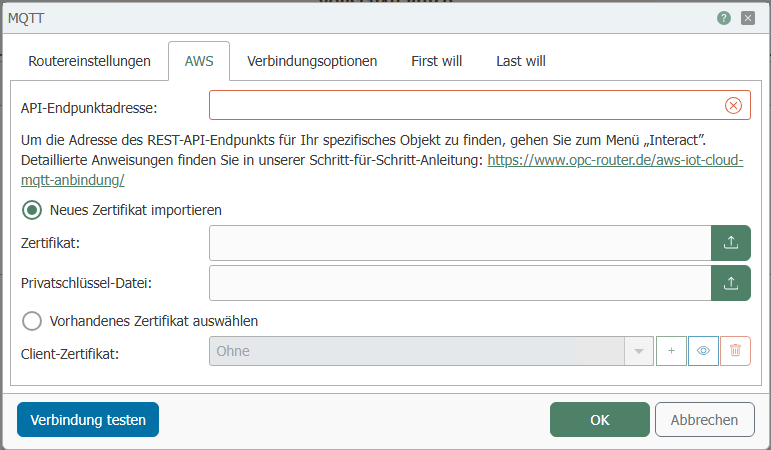View client certificate with eye icon
Image resolution: width=771 pixels, height=450 pixels.
coord(703,351)
